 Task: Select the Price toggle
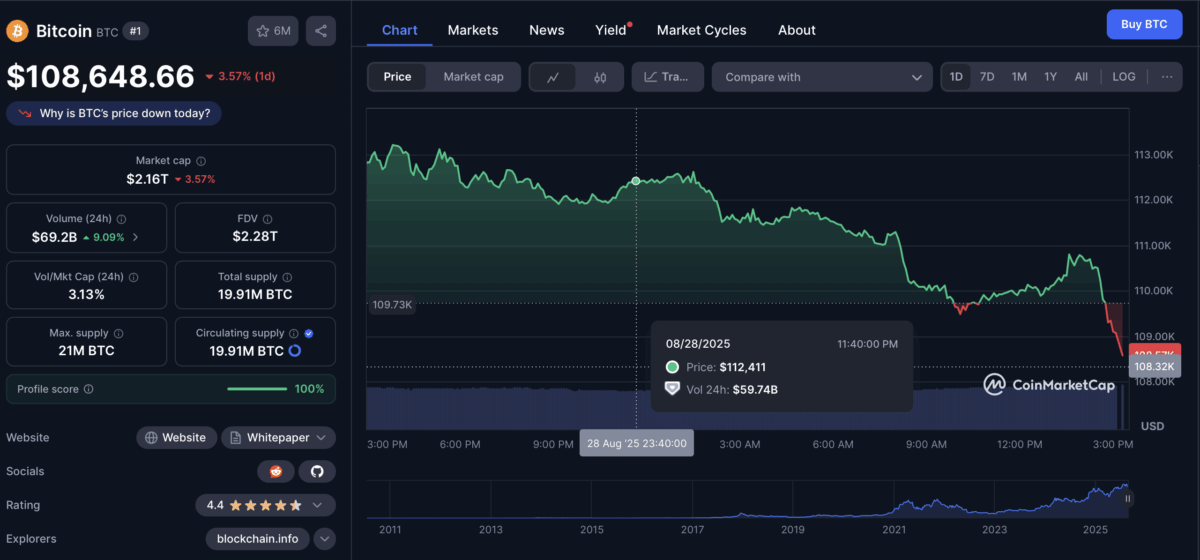397,77
